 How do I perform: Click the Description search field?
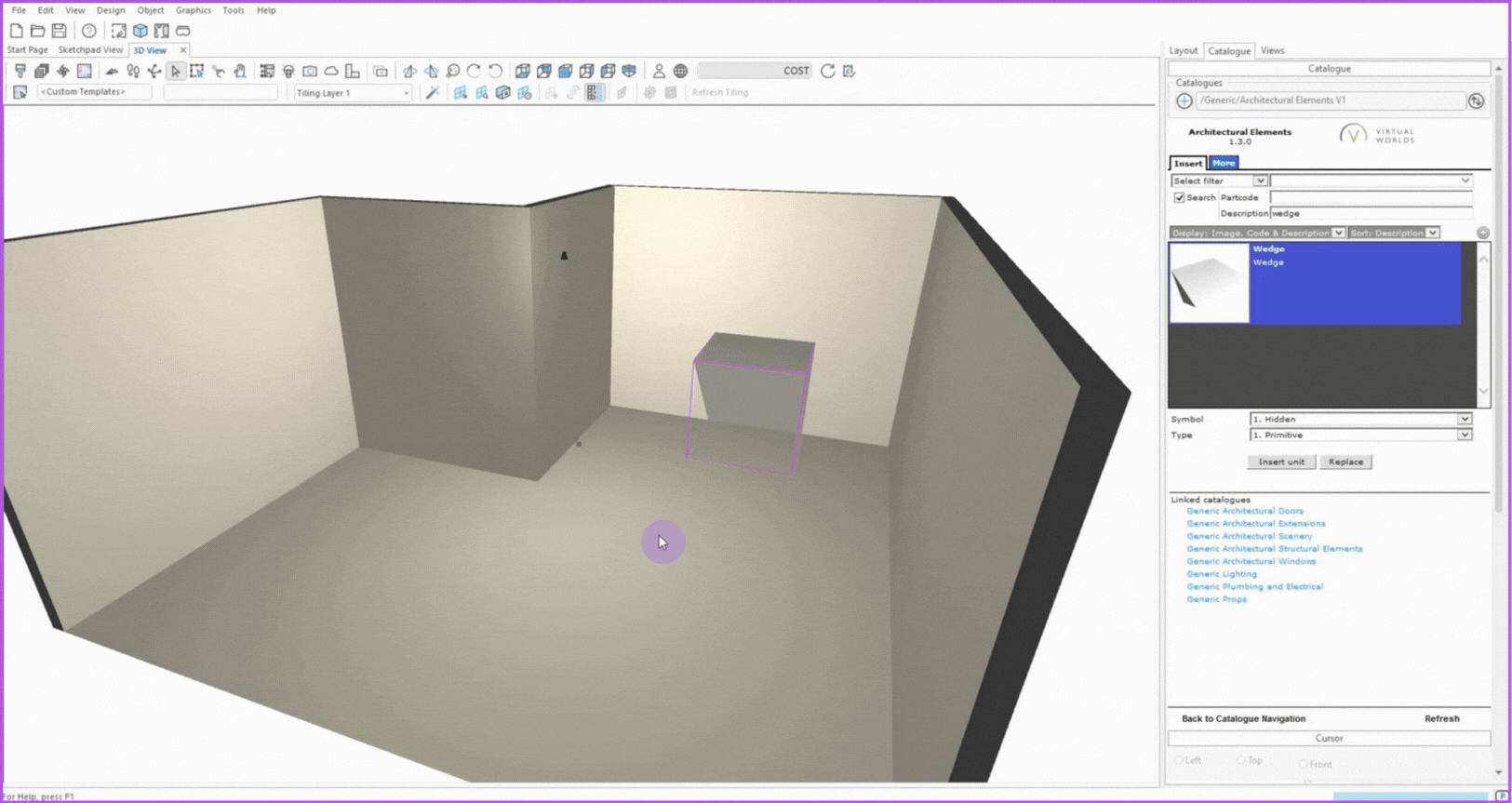click(1370, 213)
